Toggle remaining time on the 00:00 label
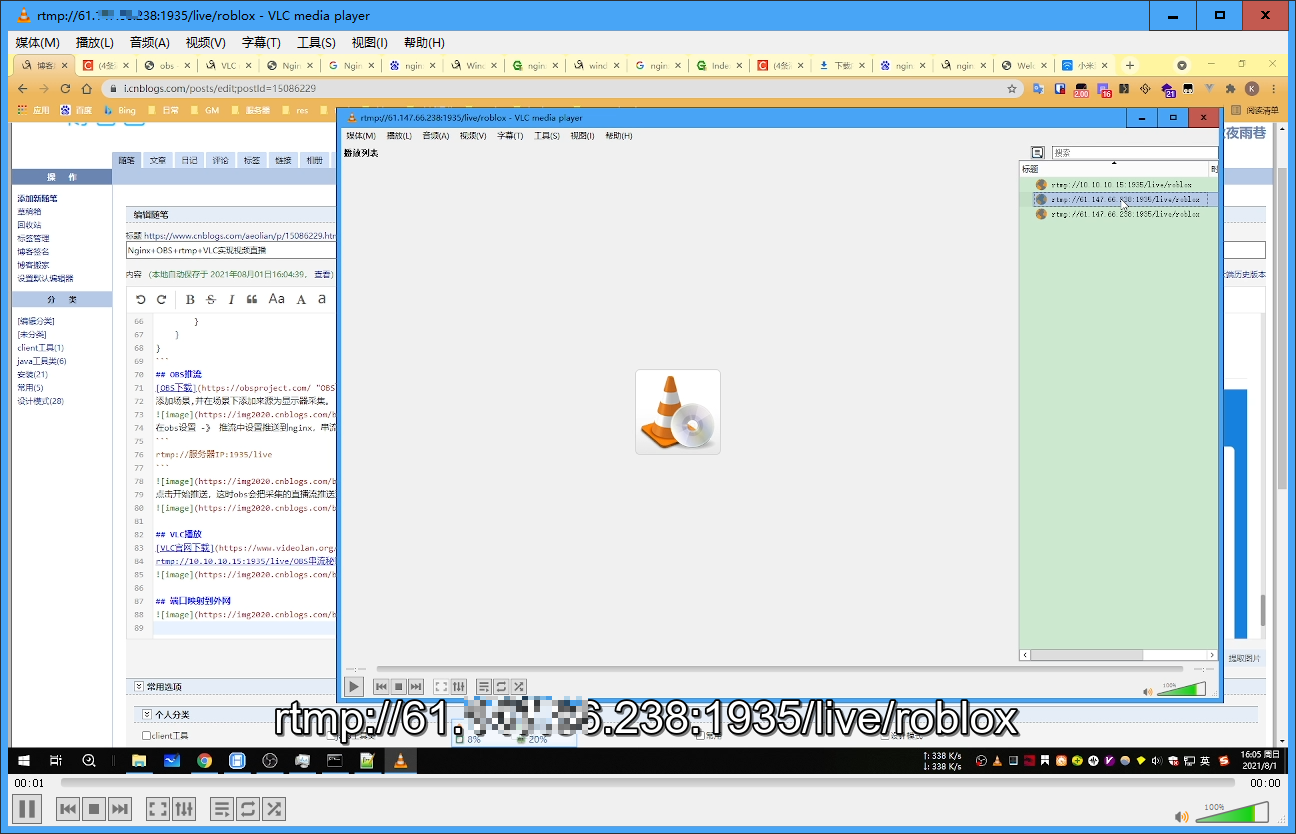Viewport: 1296px width, 834px height. pos(1265,783)
